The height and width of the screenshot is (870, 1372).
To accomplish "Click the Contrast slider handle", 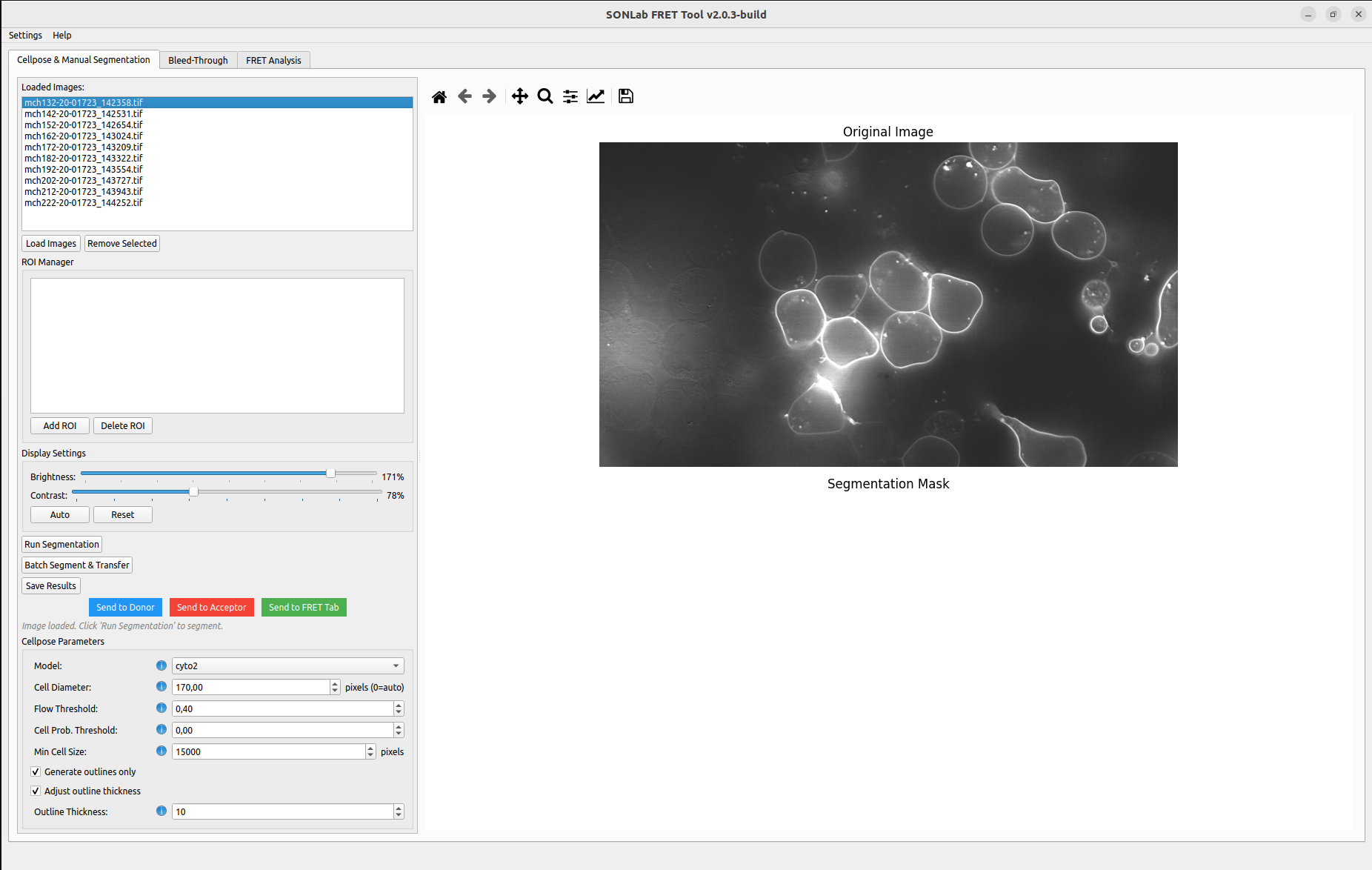I will 193,491.
